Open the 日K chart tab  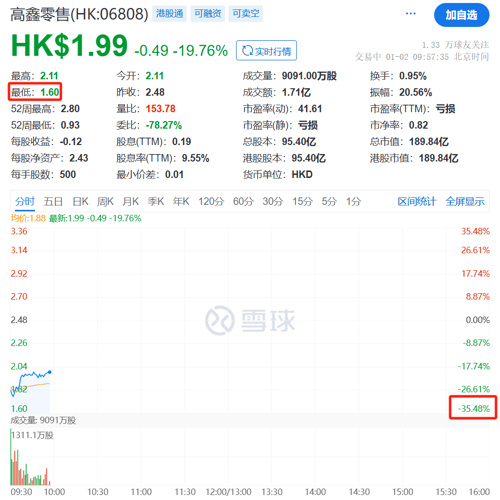80,201
